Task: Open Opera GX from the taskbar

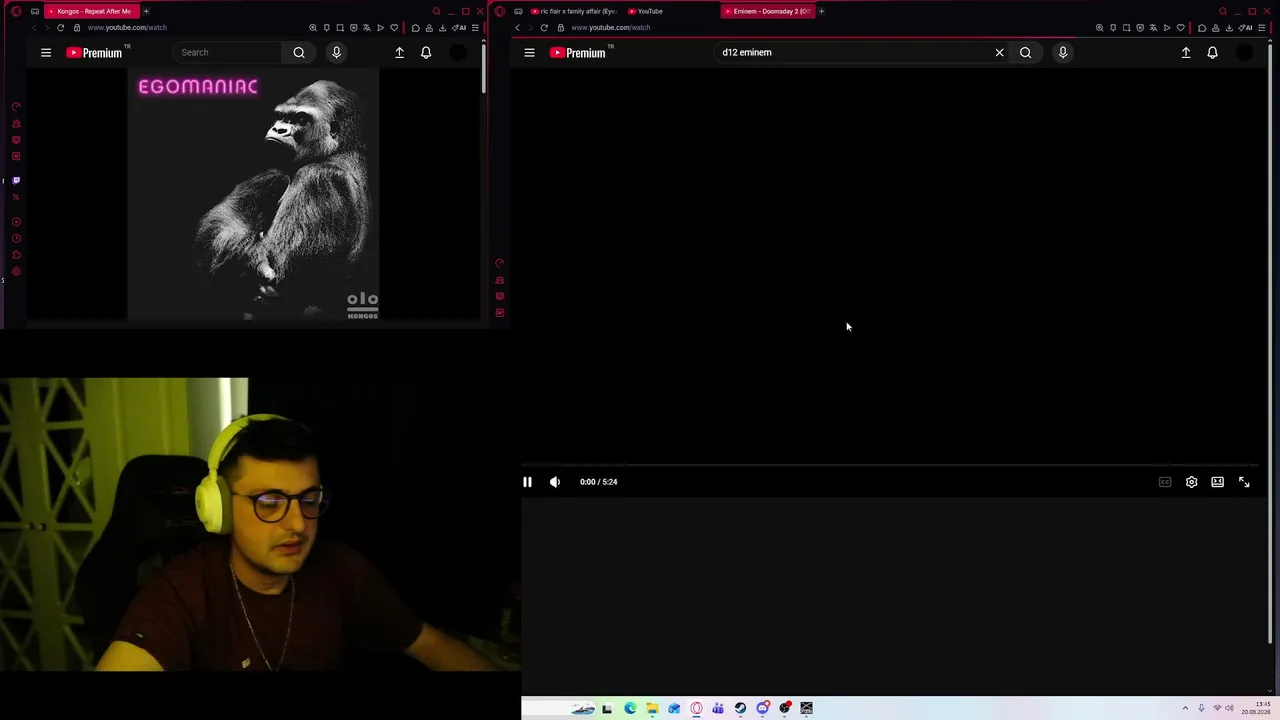Action: 696,708
